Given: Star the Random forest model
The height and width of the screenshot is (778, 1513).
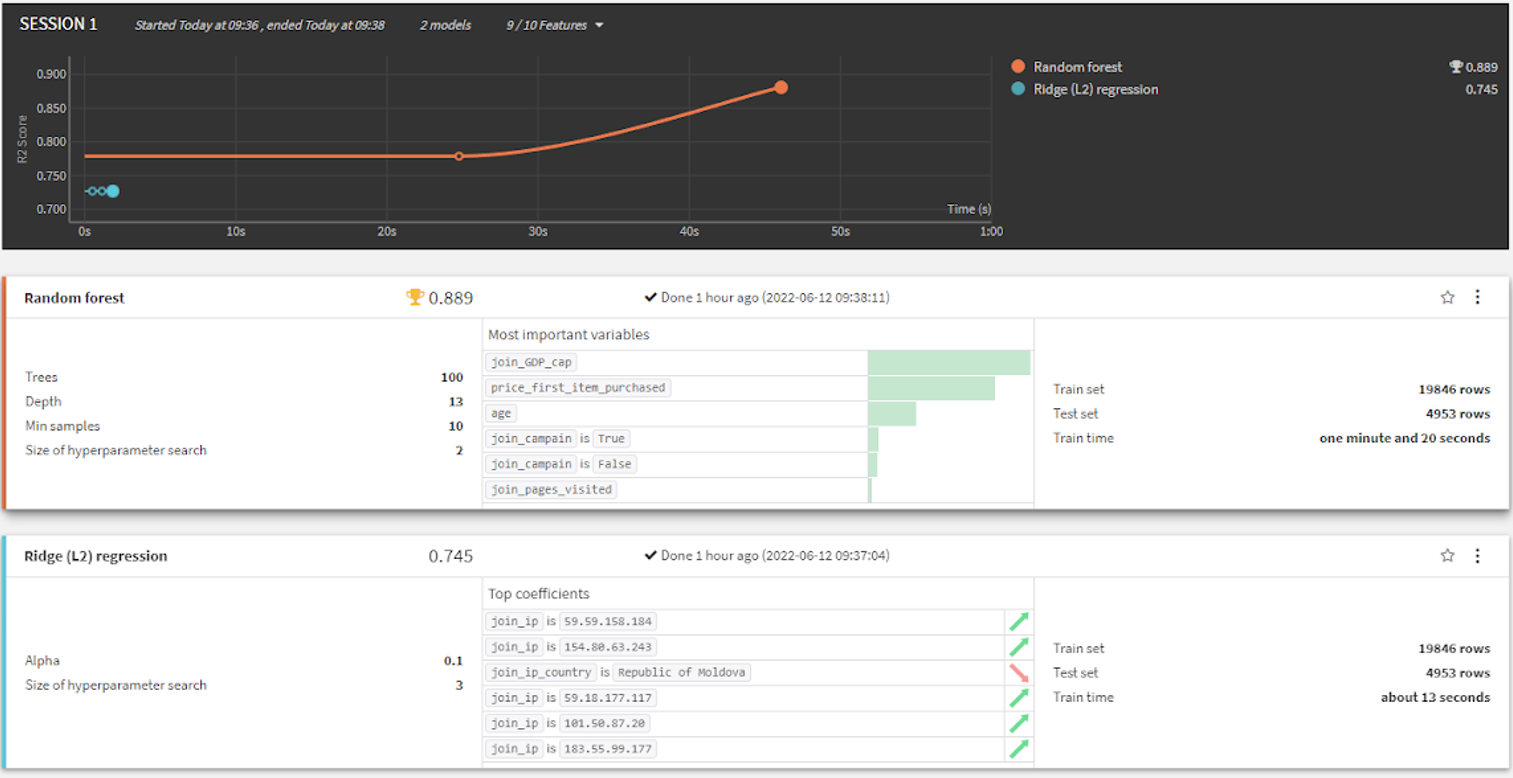Looking at the screenshot, I should coord(1447,297).
